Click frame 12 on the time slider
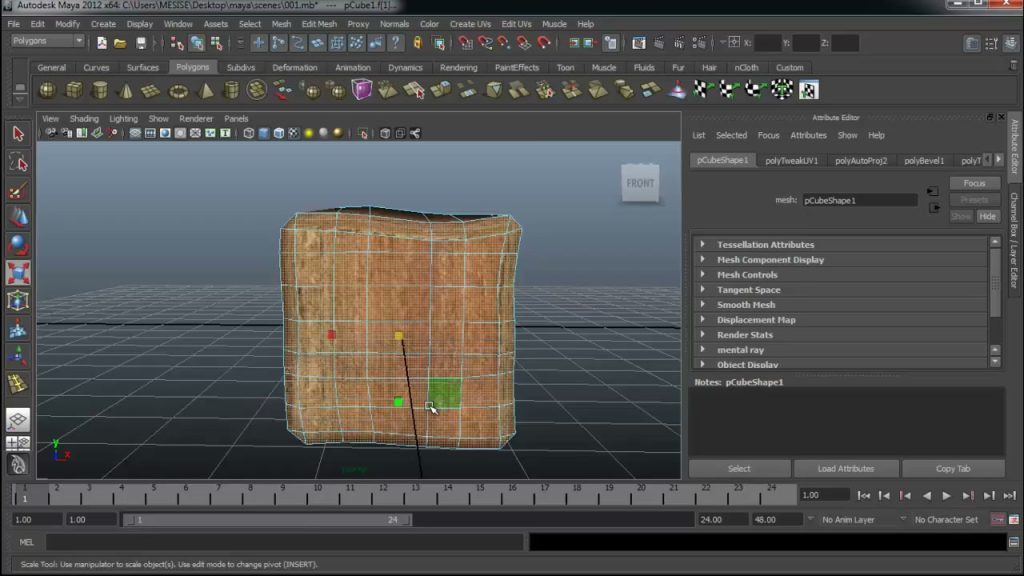Image resolution: width=1024 pixels, height=576 pixels. [383, 494]
